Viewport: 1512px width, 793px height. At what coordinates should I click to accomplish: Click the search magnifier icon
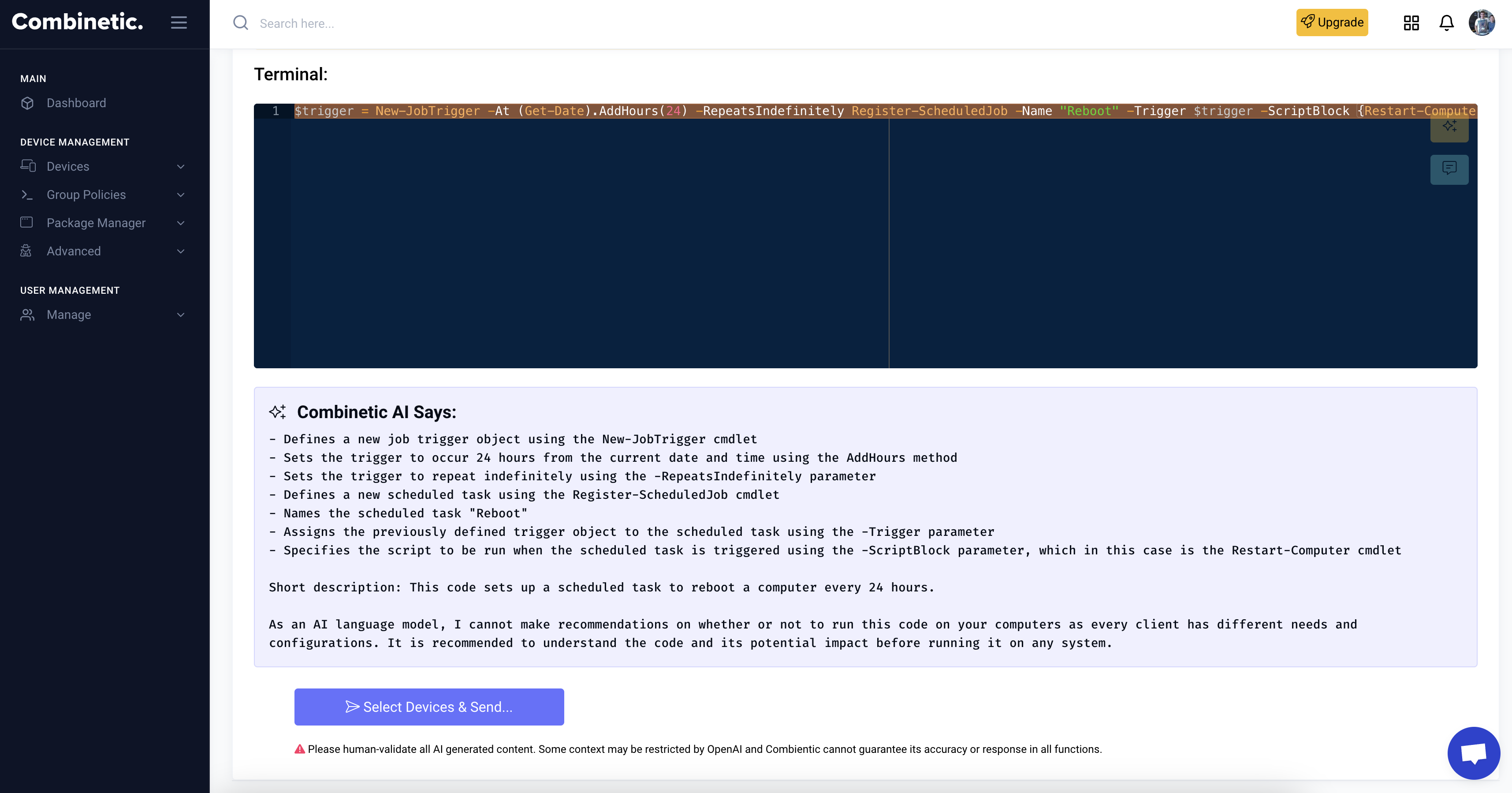coord(241,23)
